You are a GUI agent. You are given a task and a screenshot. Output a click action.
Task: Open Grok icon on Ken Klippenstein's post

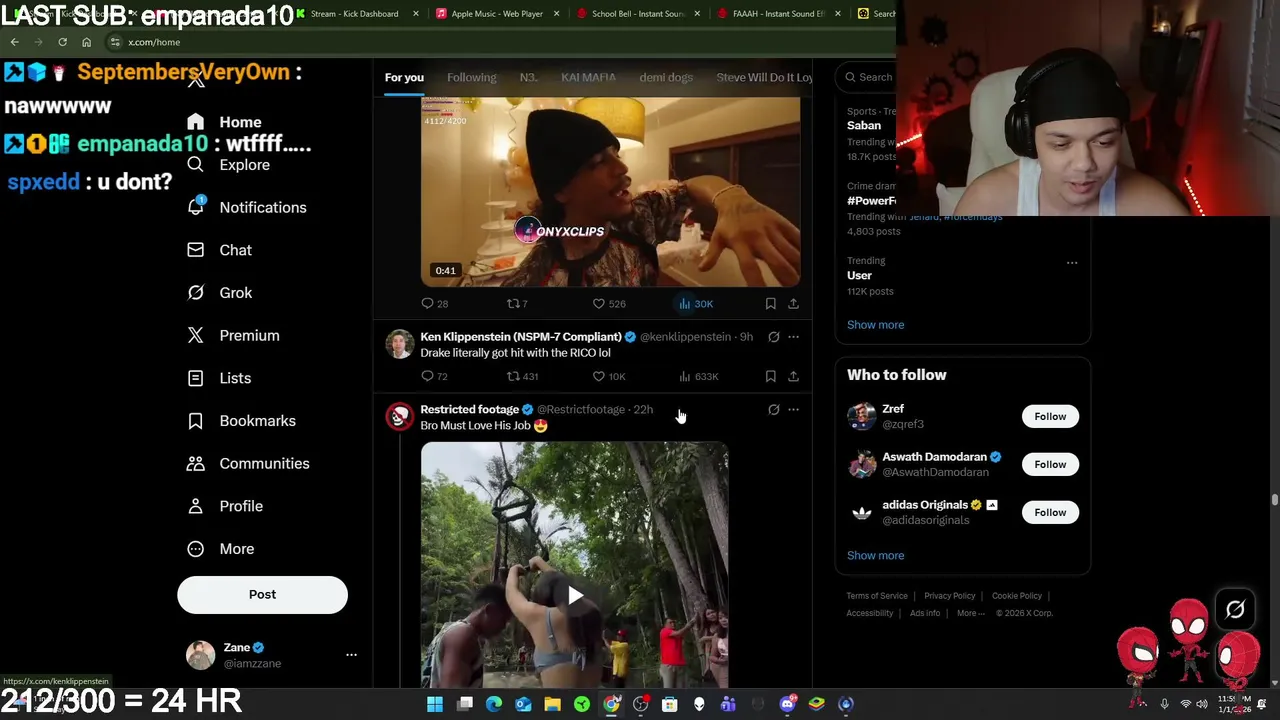pos(773,337)
